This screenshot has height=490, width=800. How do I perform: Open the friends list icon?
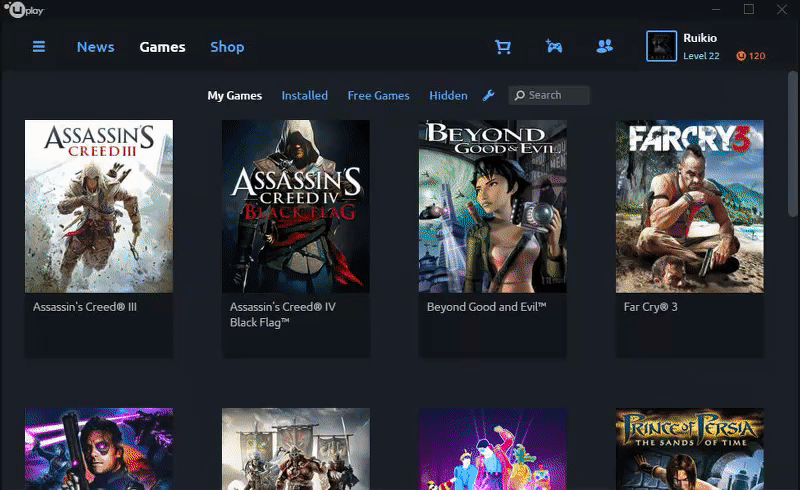pyautogui.click(x=604, y=46)
